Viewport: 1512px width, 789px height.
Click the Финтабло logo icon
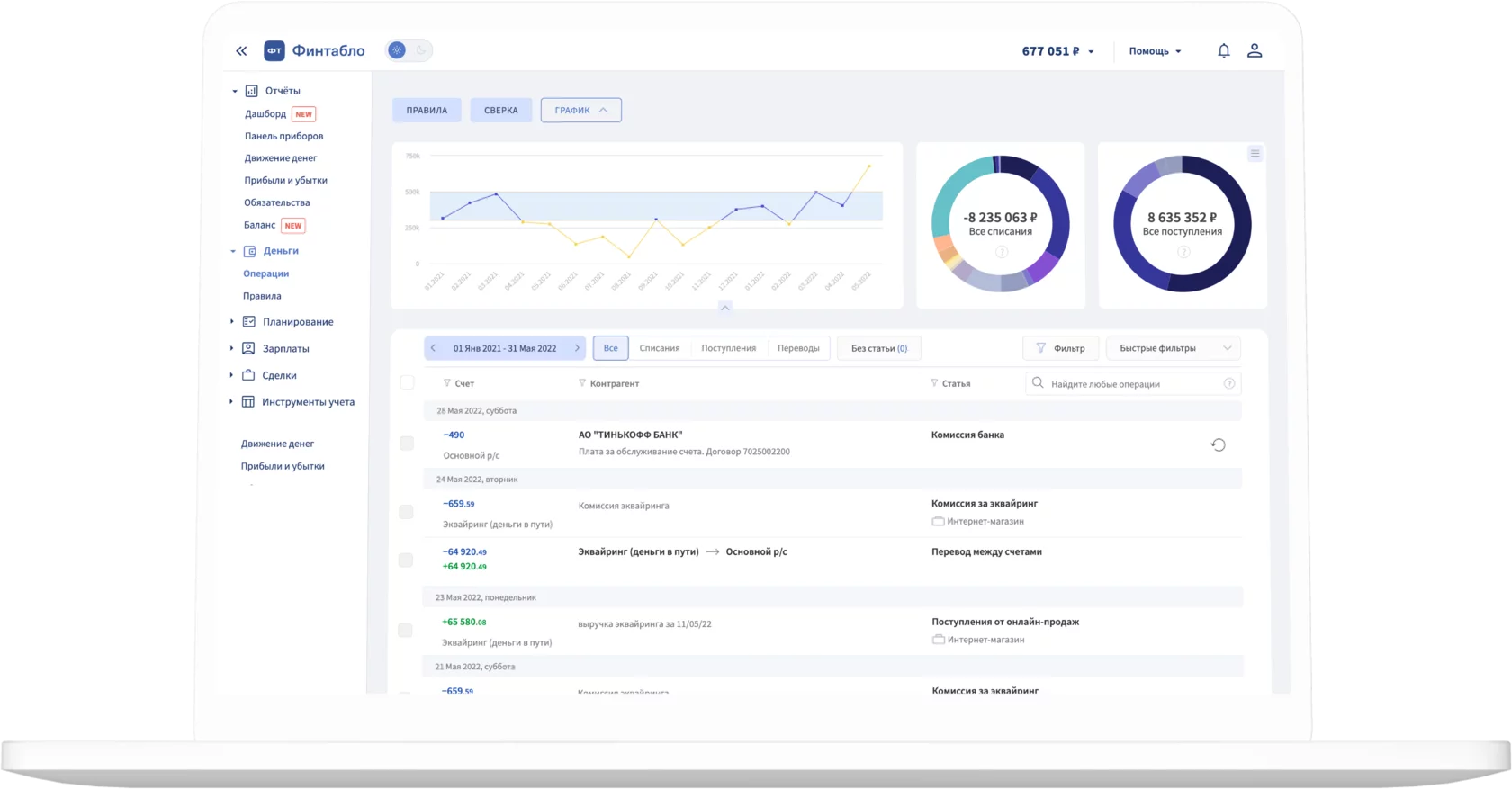tap(274, 51)
